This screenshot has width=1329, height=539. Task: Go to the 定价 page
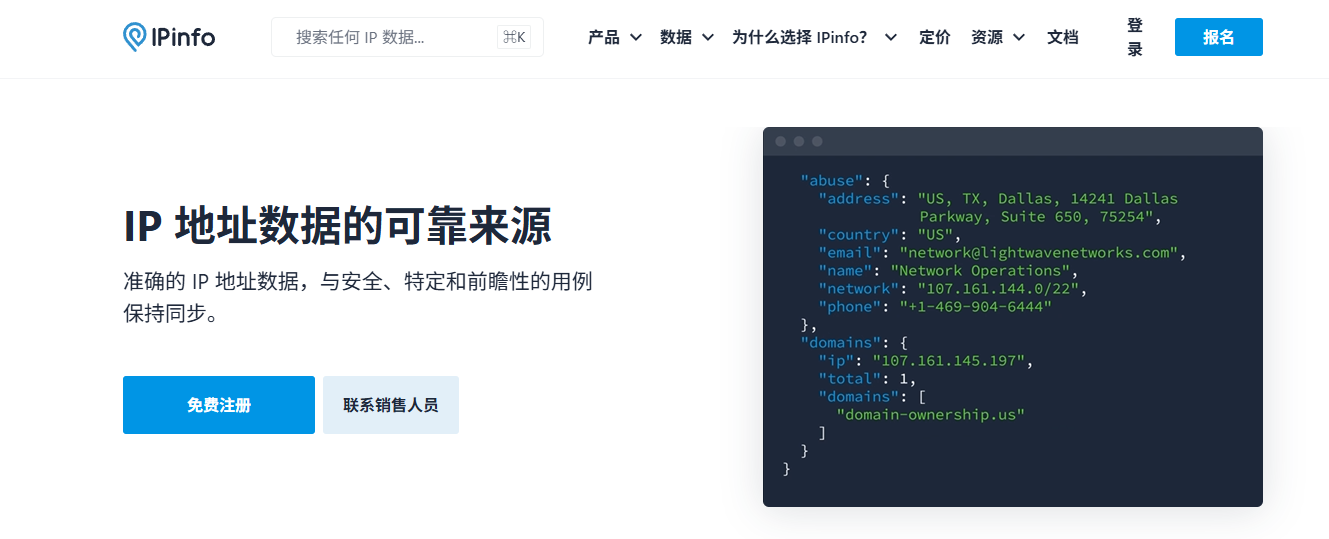[x=935, y=37]
